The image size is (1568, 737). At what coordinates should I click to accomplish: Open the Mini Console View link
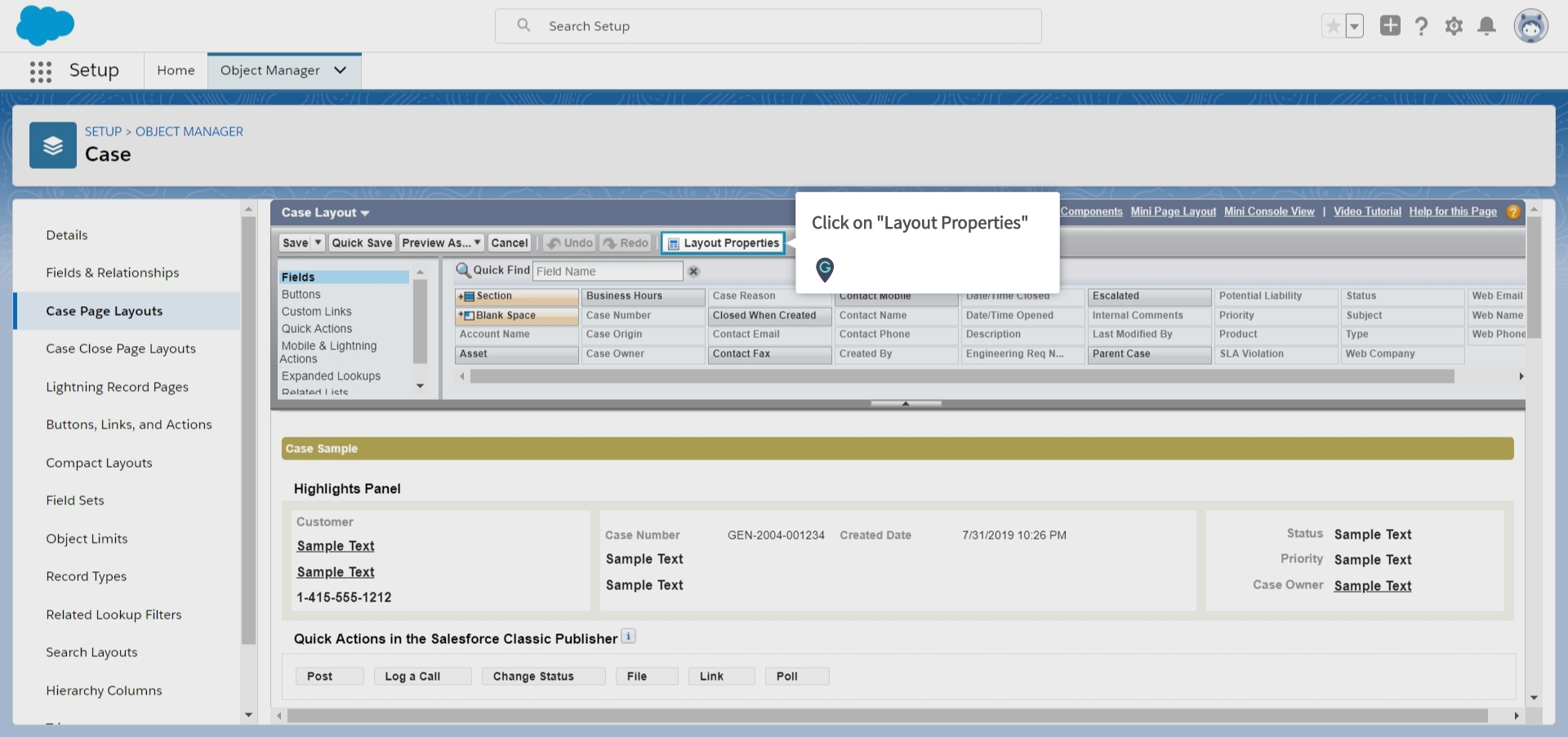1269,211
